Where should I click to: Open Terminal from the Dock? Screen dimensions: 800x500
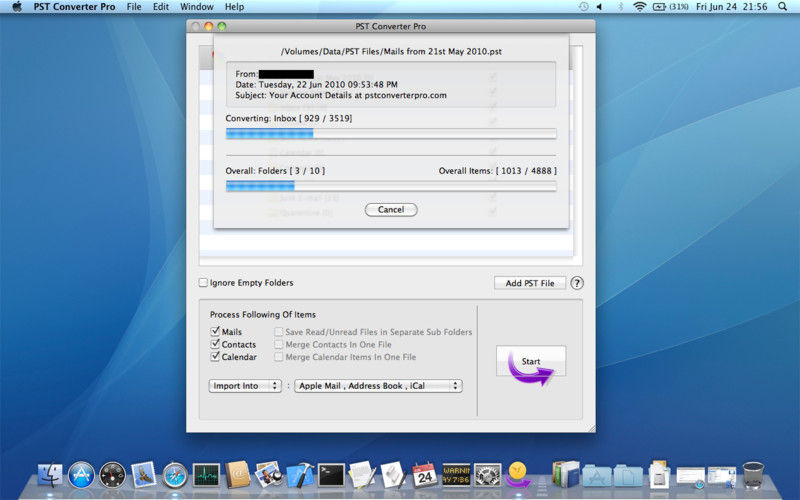331,475
